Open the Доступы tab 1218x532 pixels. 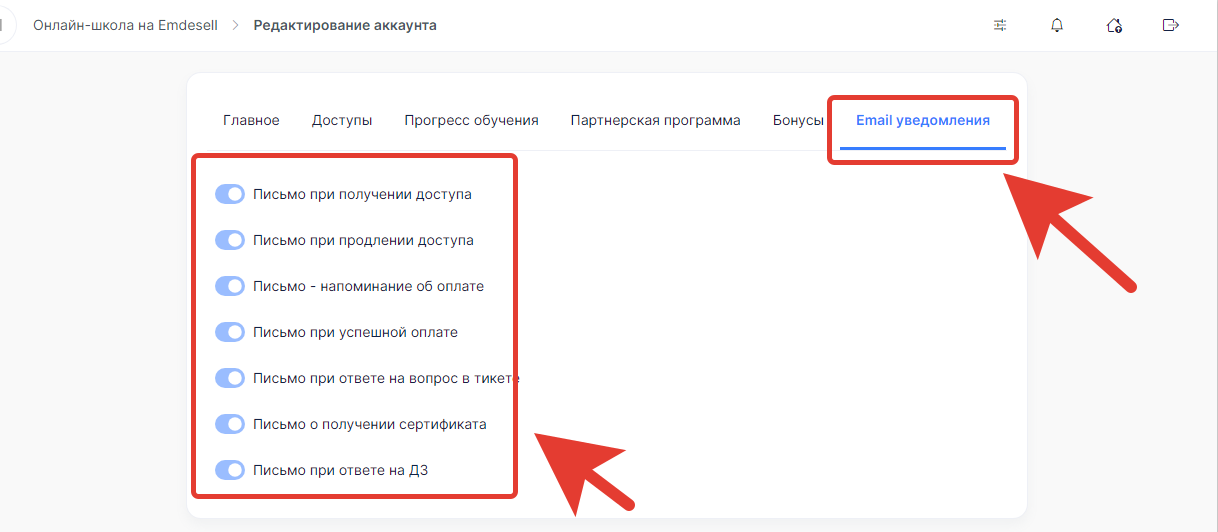tap(342, 120)
